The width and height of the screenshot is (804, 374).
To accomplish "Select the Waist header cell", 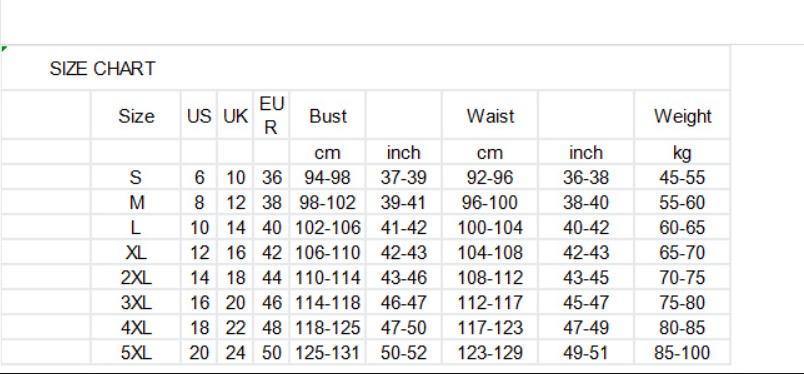I will [490, 115].
